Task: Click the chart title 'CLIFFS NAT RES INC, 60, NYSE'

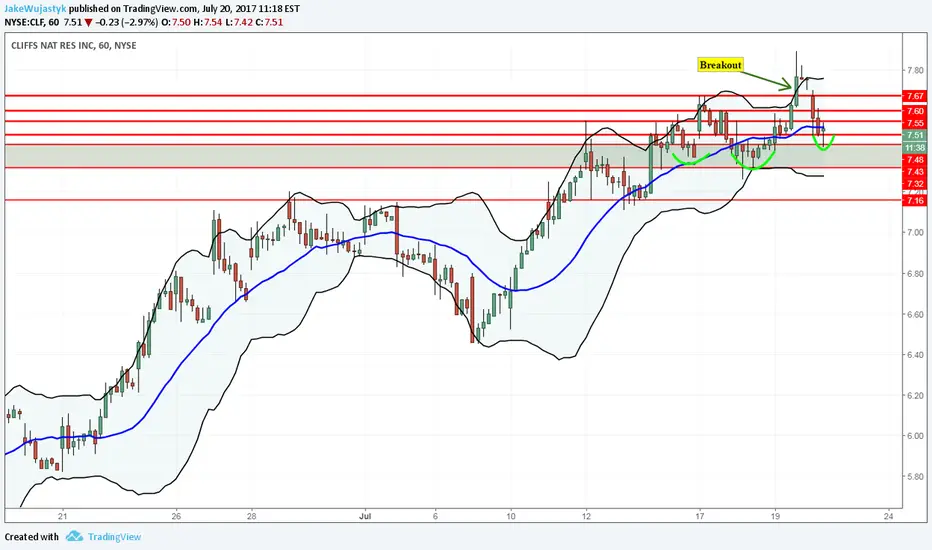Action: (74, 45)
